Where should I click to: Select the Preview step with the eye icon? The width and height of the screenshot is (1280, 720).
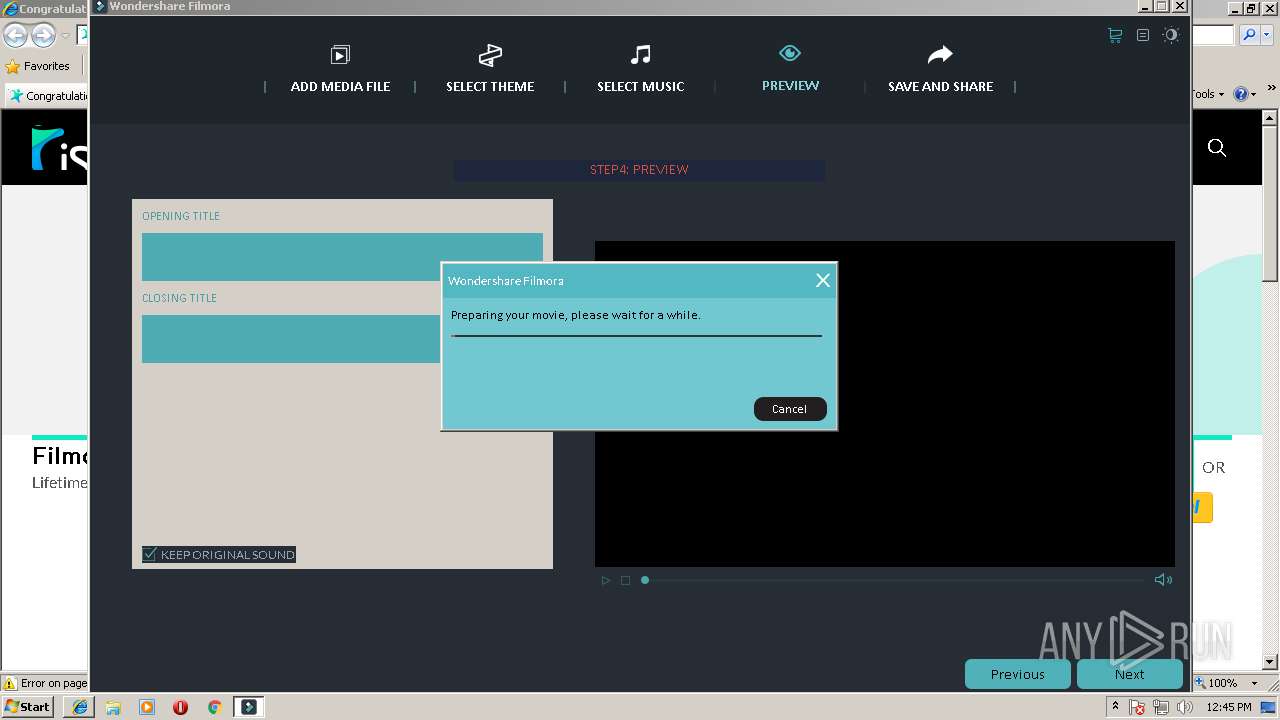pyautogui.click(x=790, y=68)
